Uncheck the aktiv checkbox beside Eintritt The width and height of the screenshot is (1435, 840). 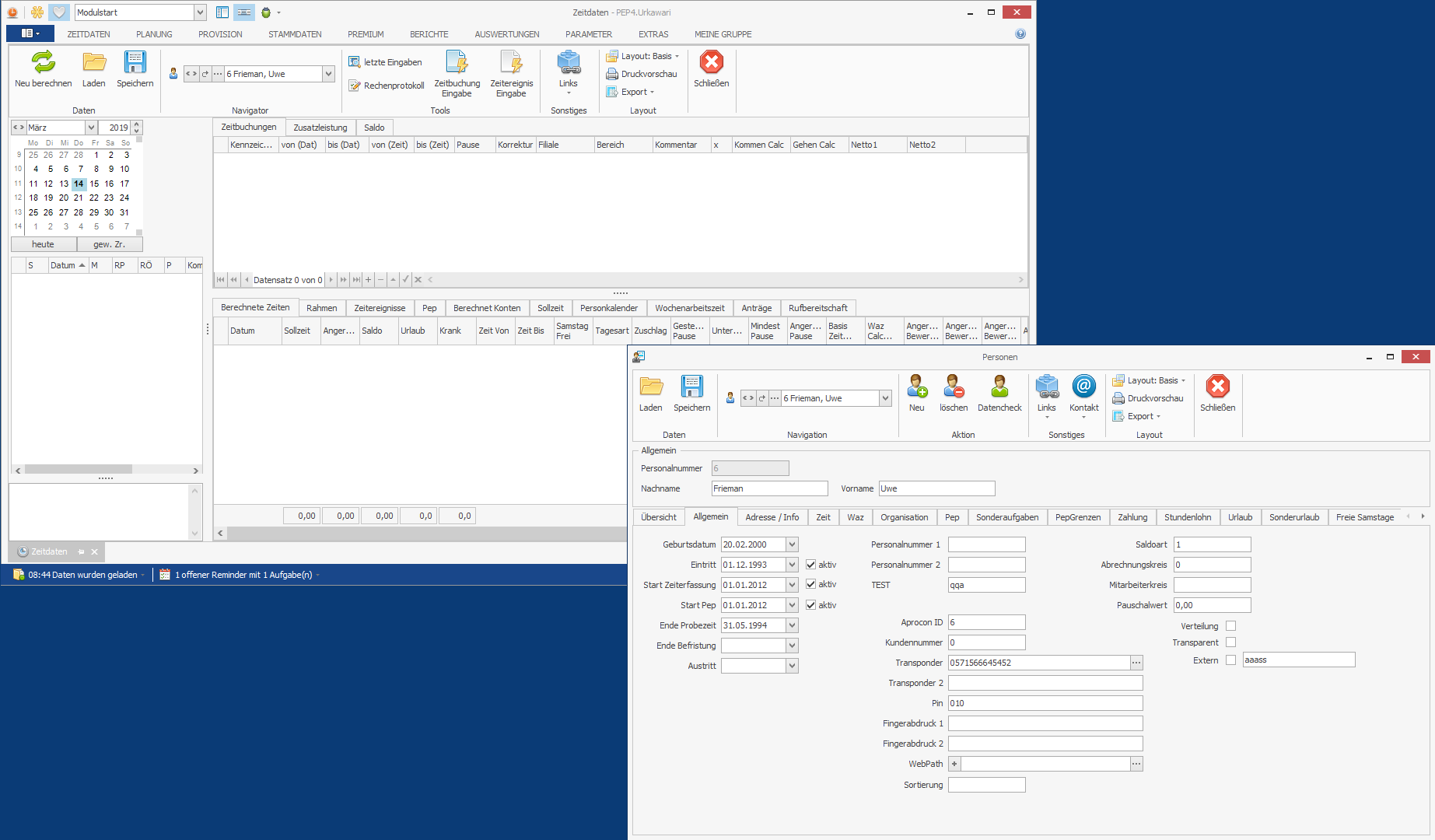pyautogui.click(x=810, y=565)
